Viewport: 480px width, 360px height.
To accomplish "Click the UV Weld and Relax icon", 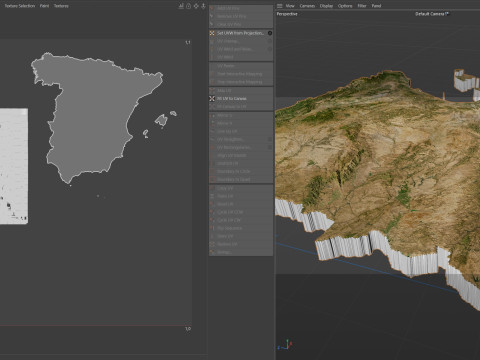I will (212, 49).
